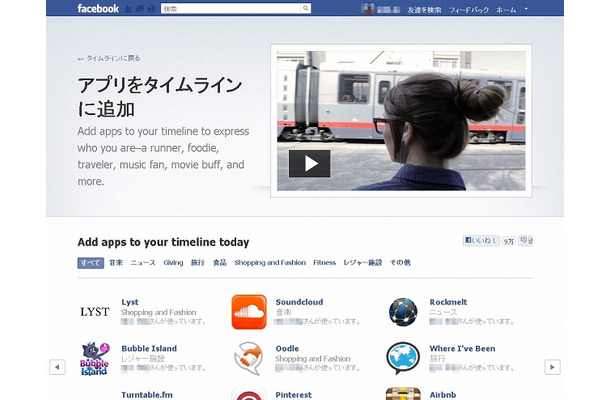
Task: Click the send button beside like count
Action: point(526,240)
